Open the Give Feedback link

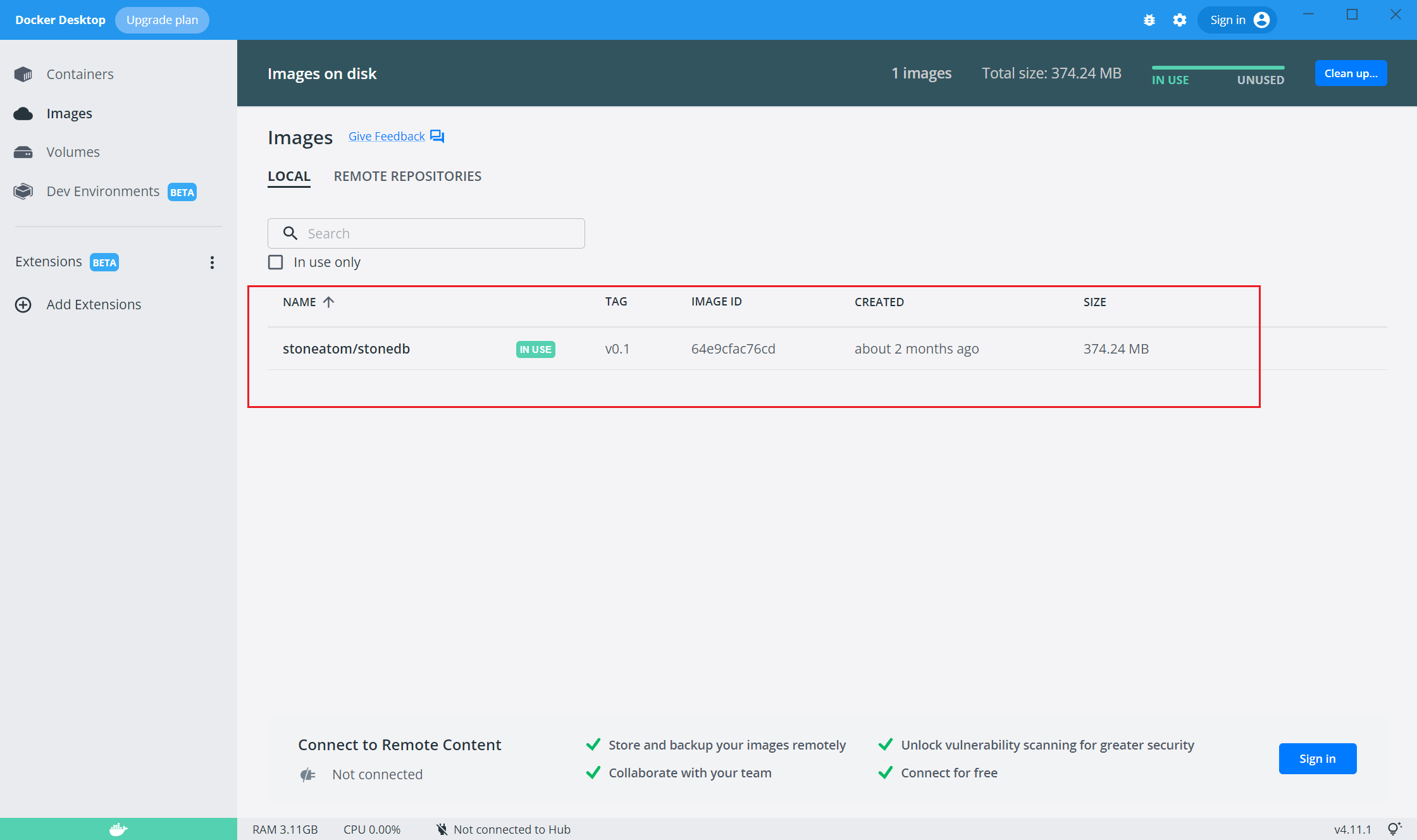pos(386,136)
